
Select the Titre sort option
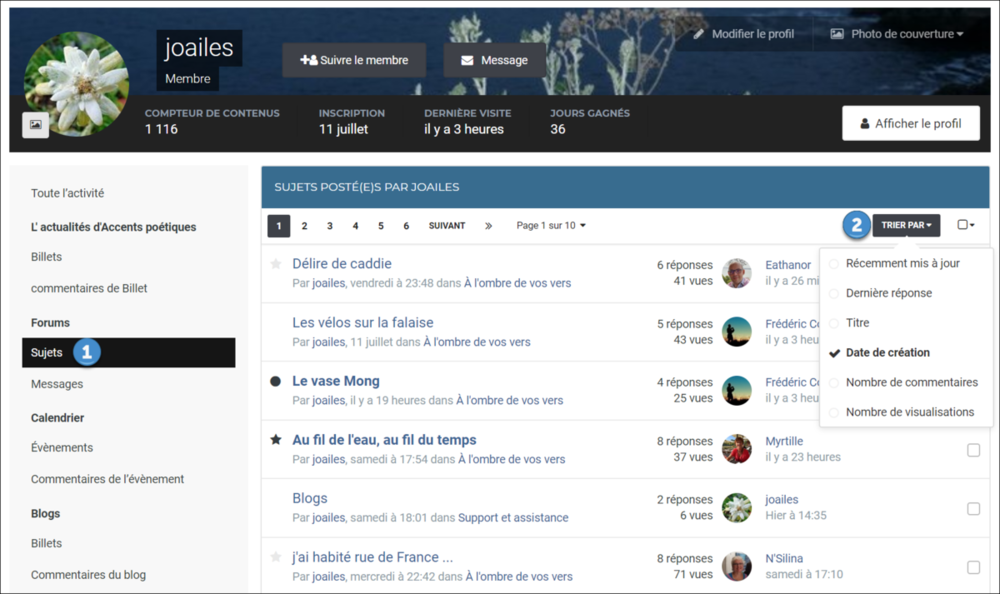(857, 323)
